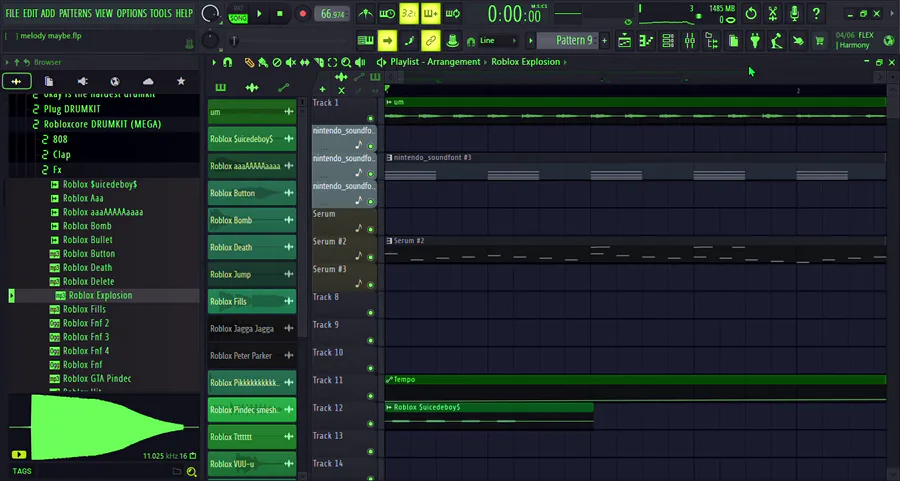Toggle the link-to-controller chain button
The width and height of the screenshot is (900, 481).
[430, 41]
